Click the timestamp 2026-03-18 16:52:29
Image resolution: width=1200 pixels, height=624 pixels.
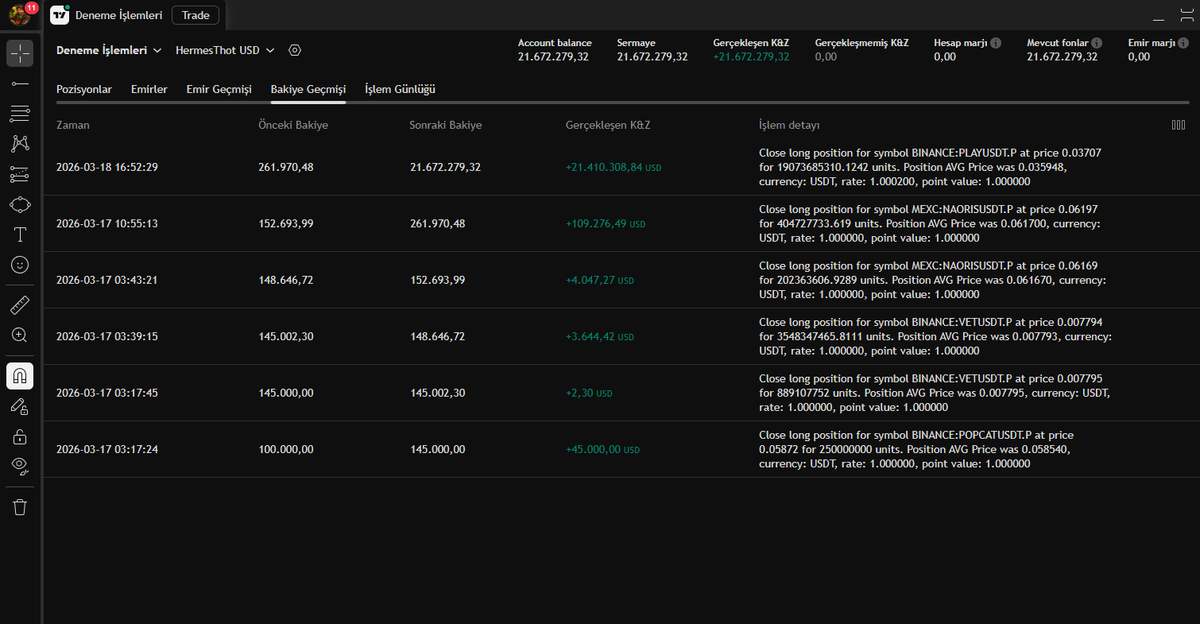coord(107,167)
